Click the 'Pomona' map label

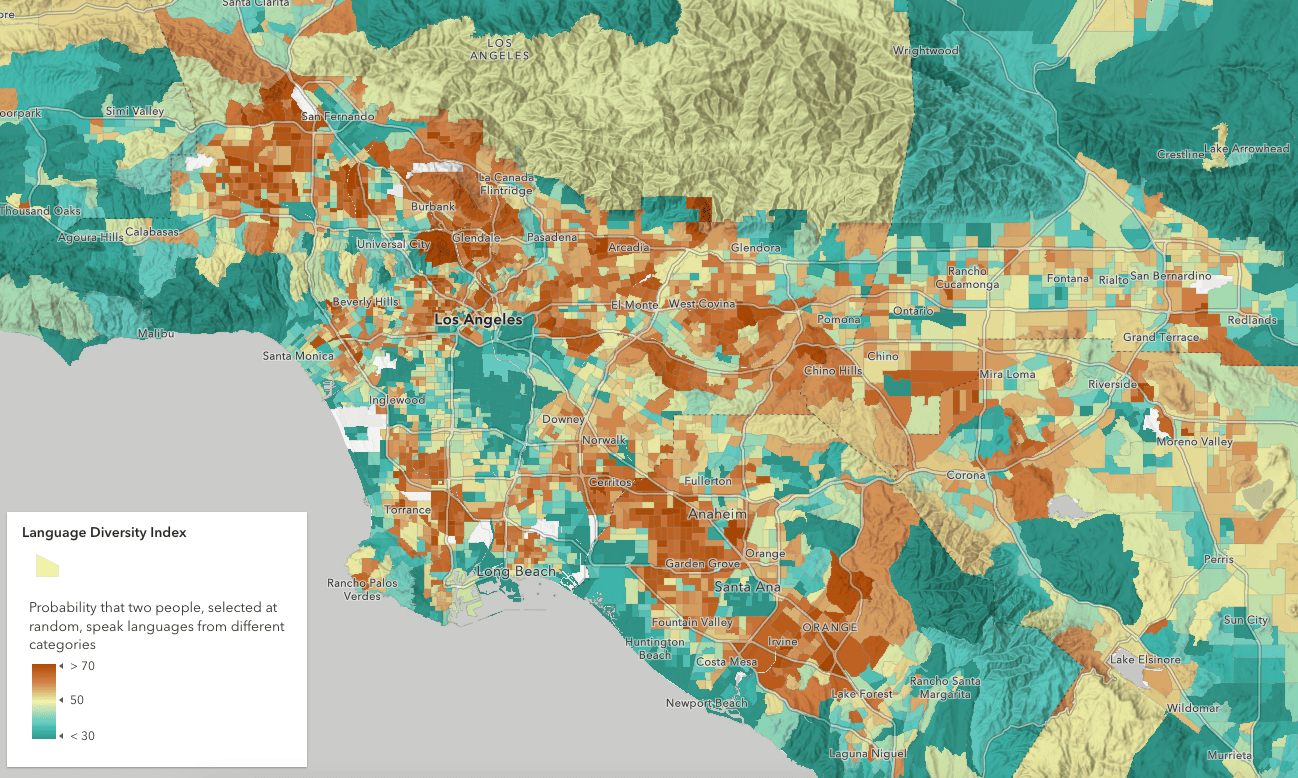[838, 320]
